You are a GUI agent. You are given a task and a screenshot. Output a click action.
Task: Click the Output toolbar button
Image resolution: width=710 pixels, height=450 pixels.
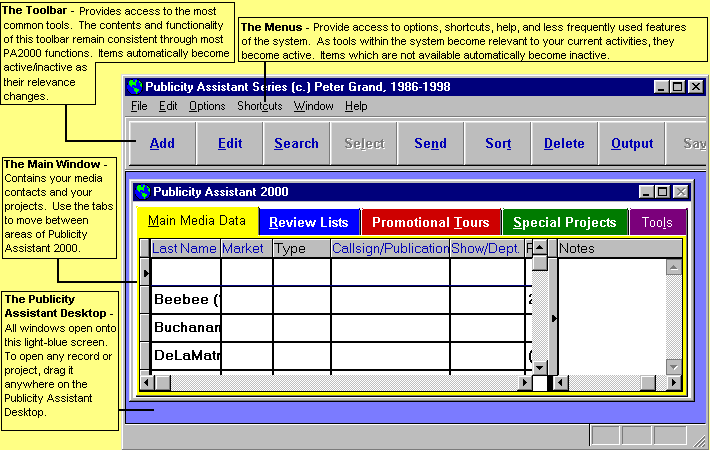pyautogui.click(x=632, y=144)
